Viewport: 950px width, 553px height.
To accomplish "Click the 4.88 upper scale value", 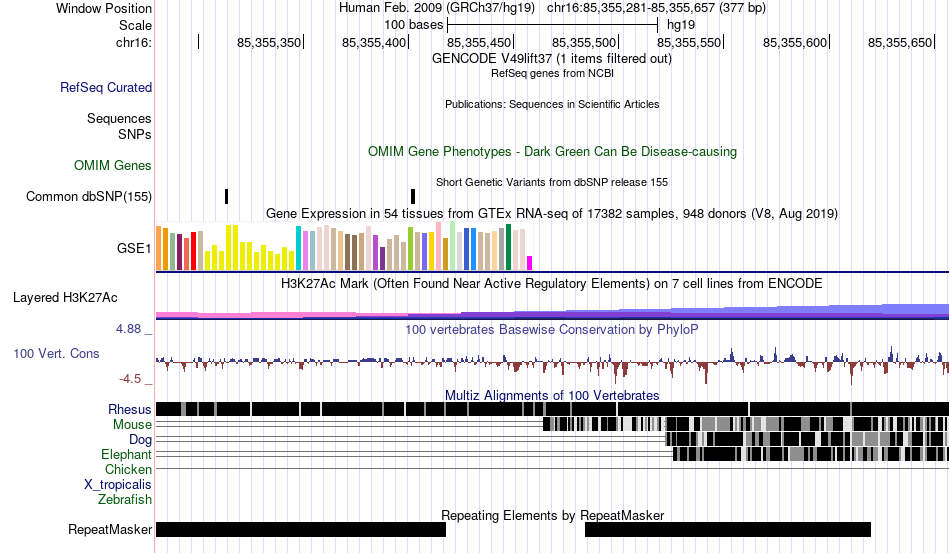I will [128, 328].
